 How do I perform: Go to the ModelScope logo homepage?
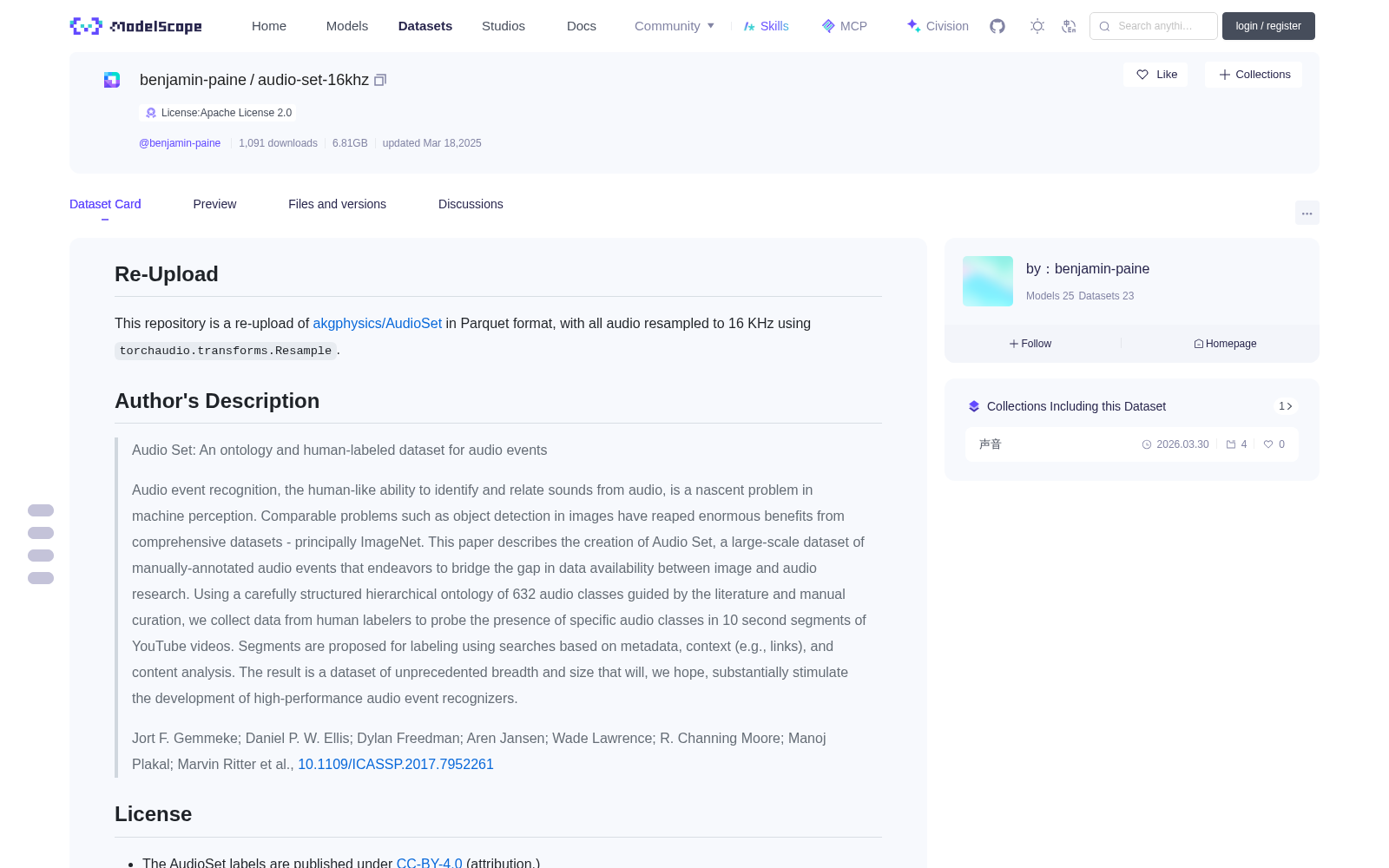pos(135,26)
